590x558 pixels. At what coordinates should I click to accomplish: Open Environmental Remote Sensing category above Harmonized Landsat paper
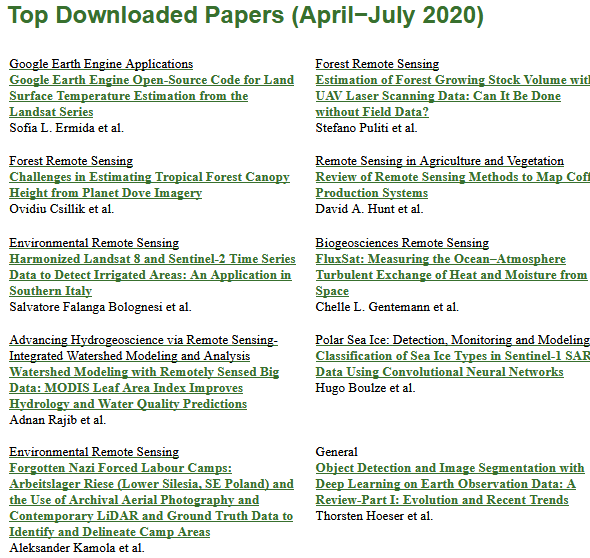coord(94,243)
